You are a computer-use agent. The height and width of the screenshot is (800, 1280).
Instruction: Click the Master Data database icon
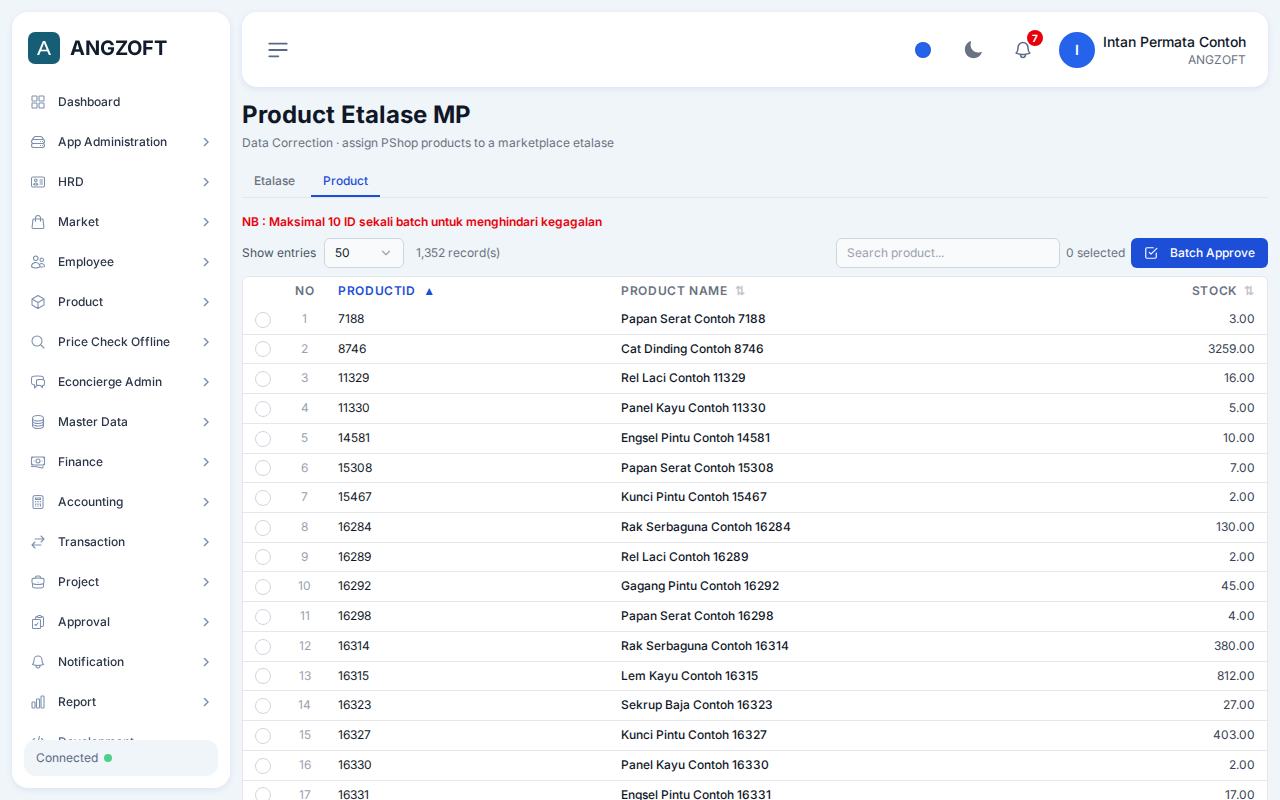38,422
